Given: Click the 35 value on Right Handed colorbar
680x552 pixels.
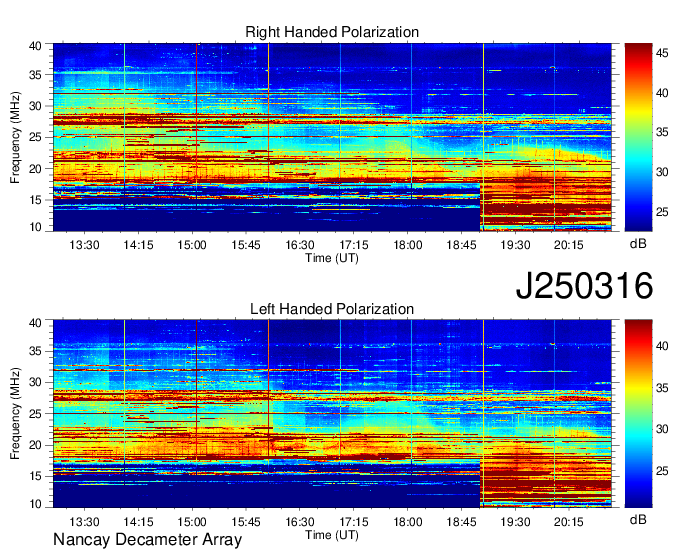Looking at the screenshot, I should (x=662, y=132).
